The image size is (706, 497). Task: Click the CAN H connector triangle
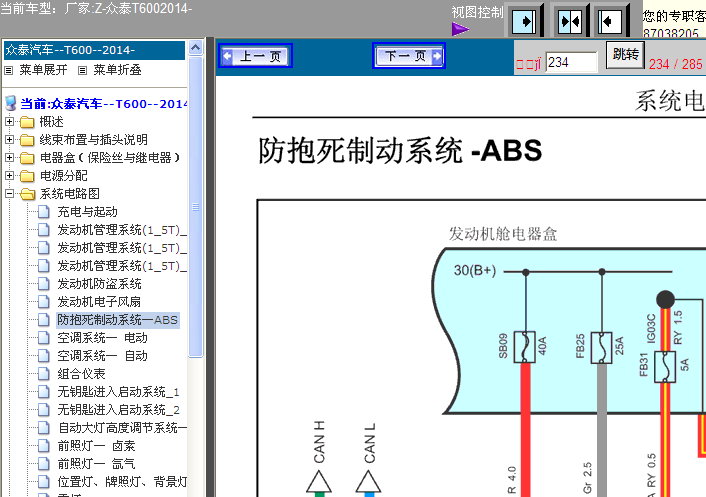pyautogui.click(x=319, y=482)
